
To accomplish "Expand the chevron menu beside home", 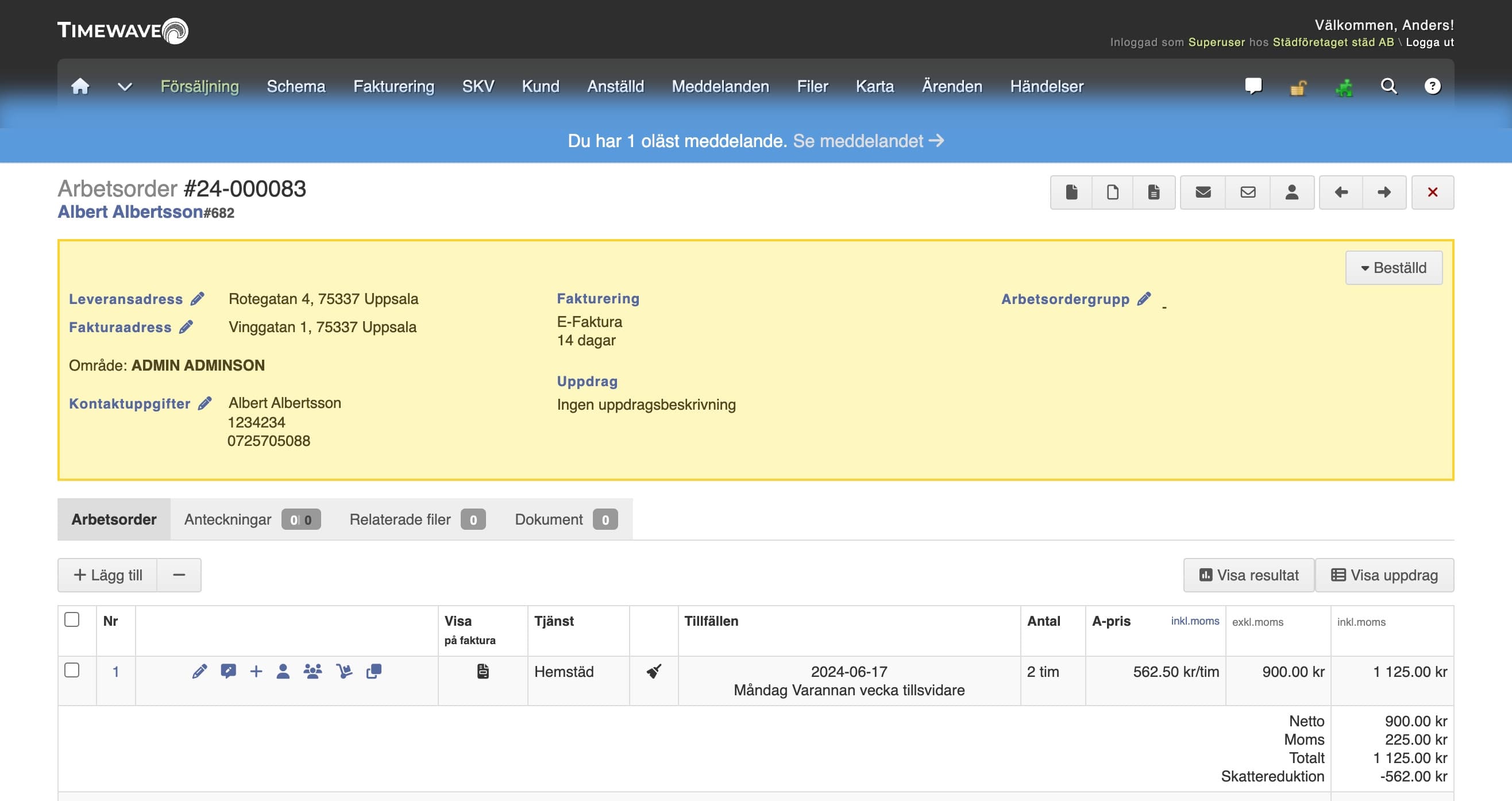I will point(125,87).
